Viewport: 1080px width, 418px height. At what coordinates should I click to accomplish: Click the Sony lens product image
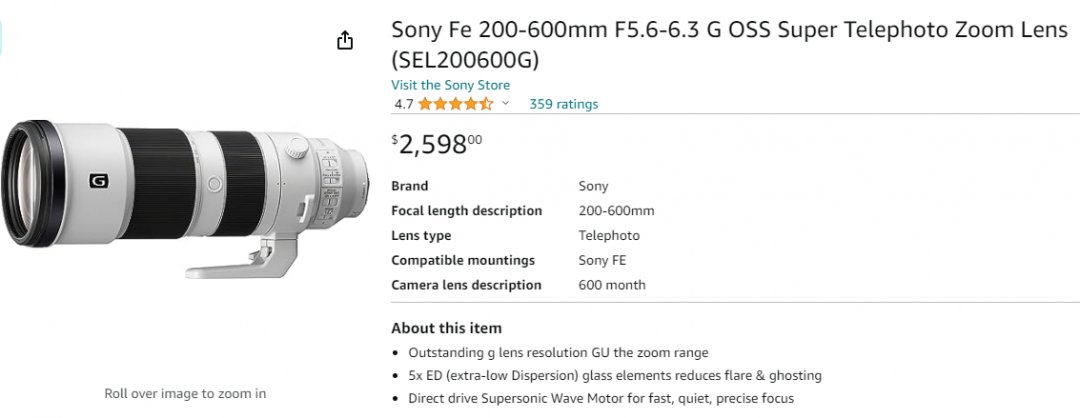185,198
